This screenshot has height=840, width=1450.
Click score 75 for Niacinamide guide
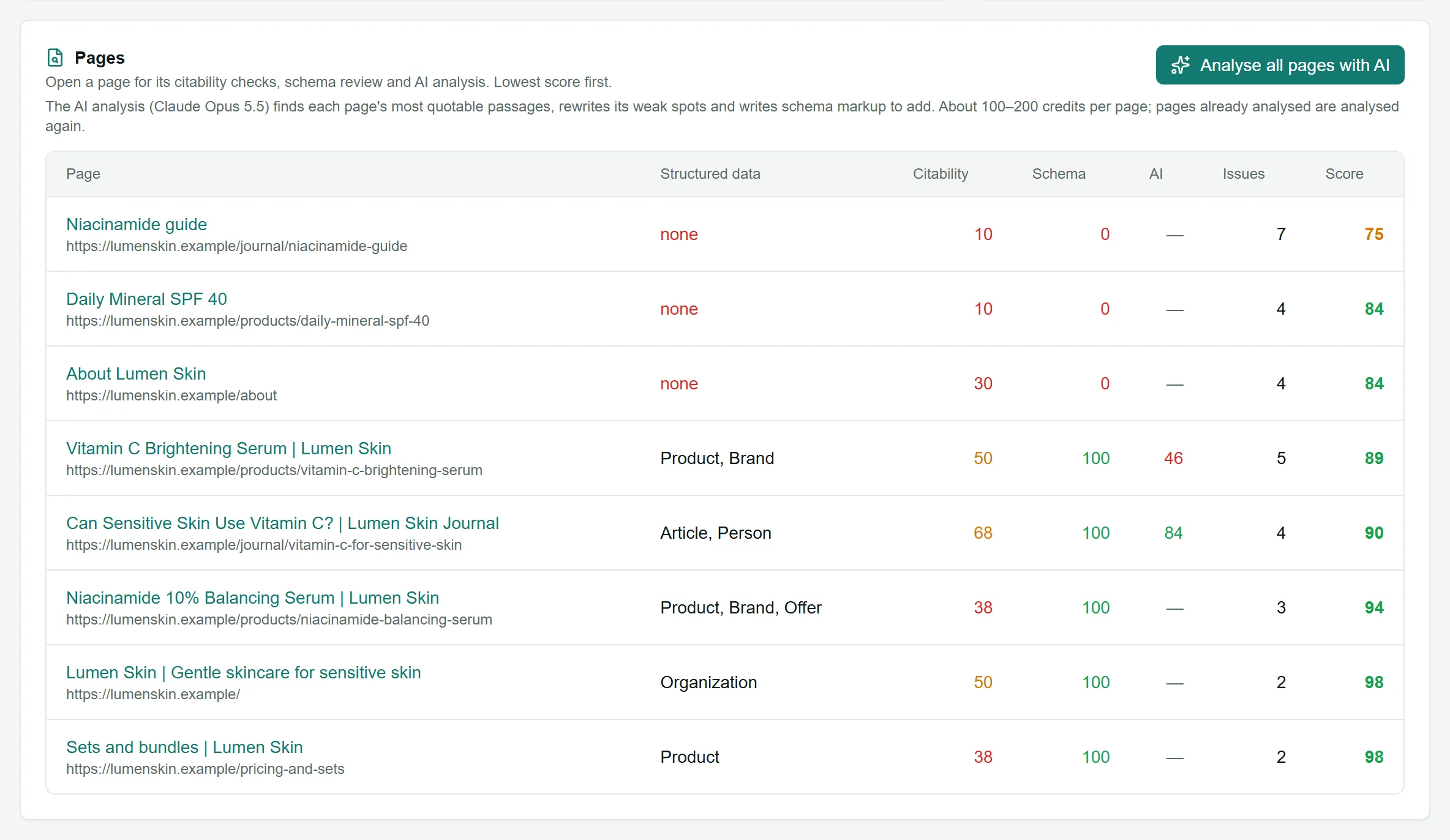(1373, 234)
